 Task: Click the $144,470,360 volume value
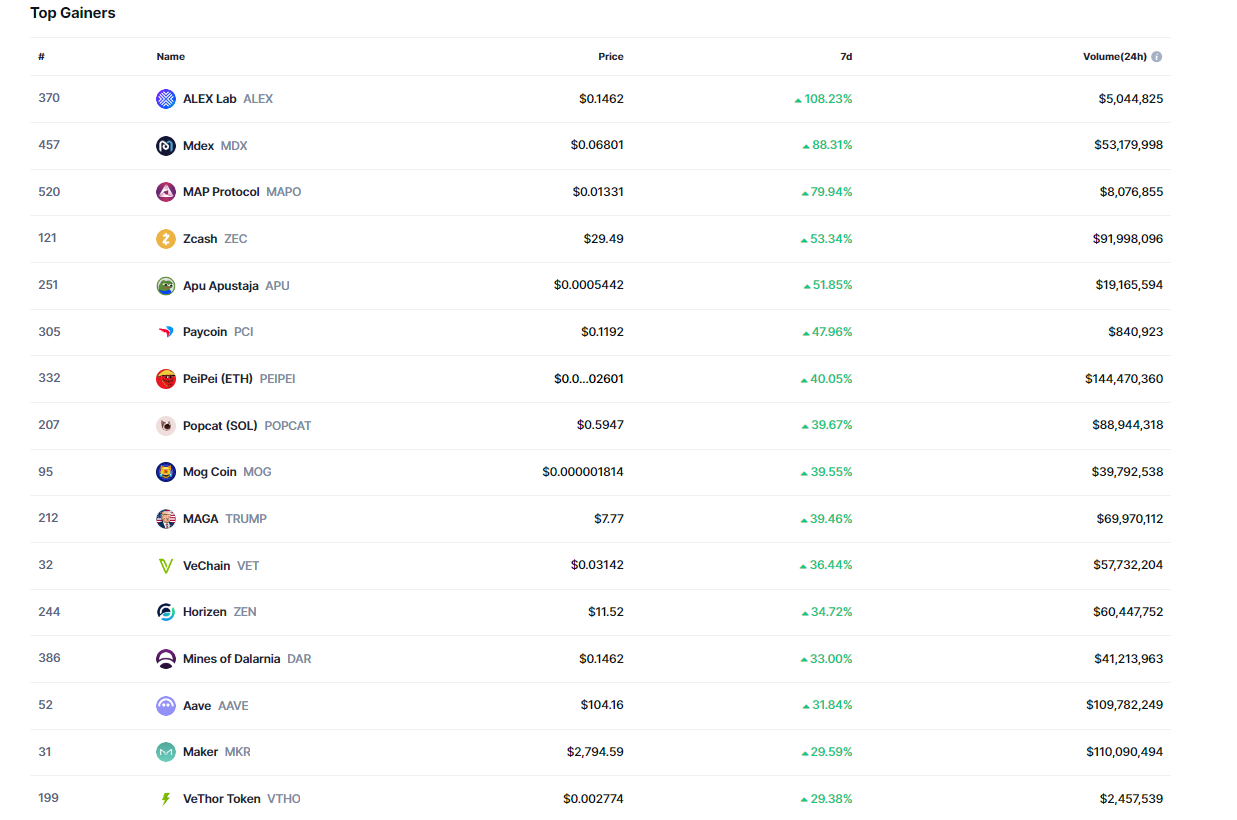[1124, 379]
